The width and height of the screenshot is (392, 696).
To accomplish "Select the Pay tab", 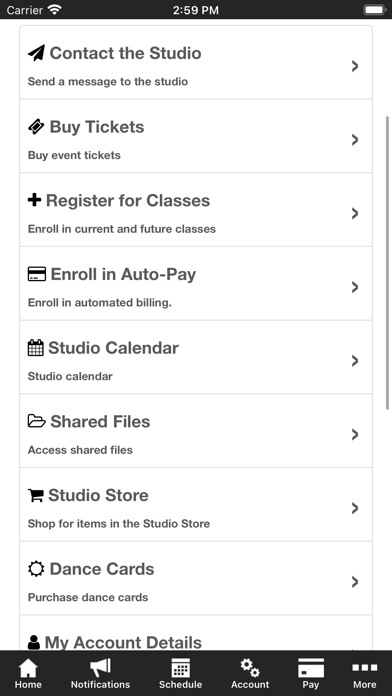I will tap(311, 674).
